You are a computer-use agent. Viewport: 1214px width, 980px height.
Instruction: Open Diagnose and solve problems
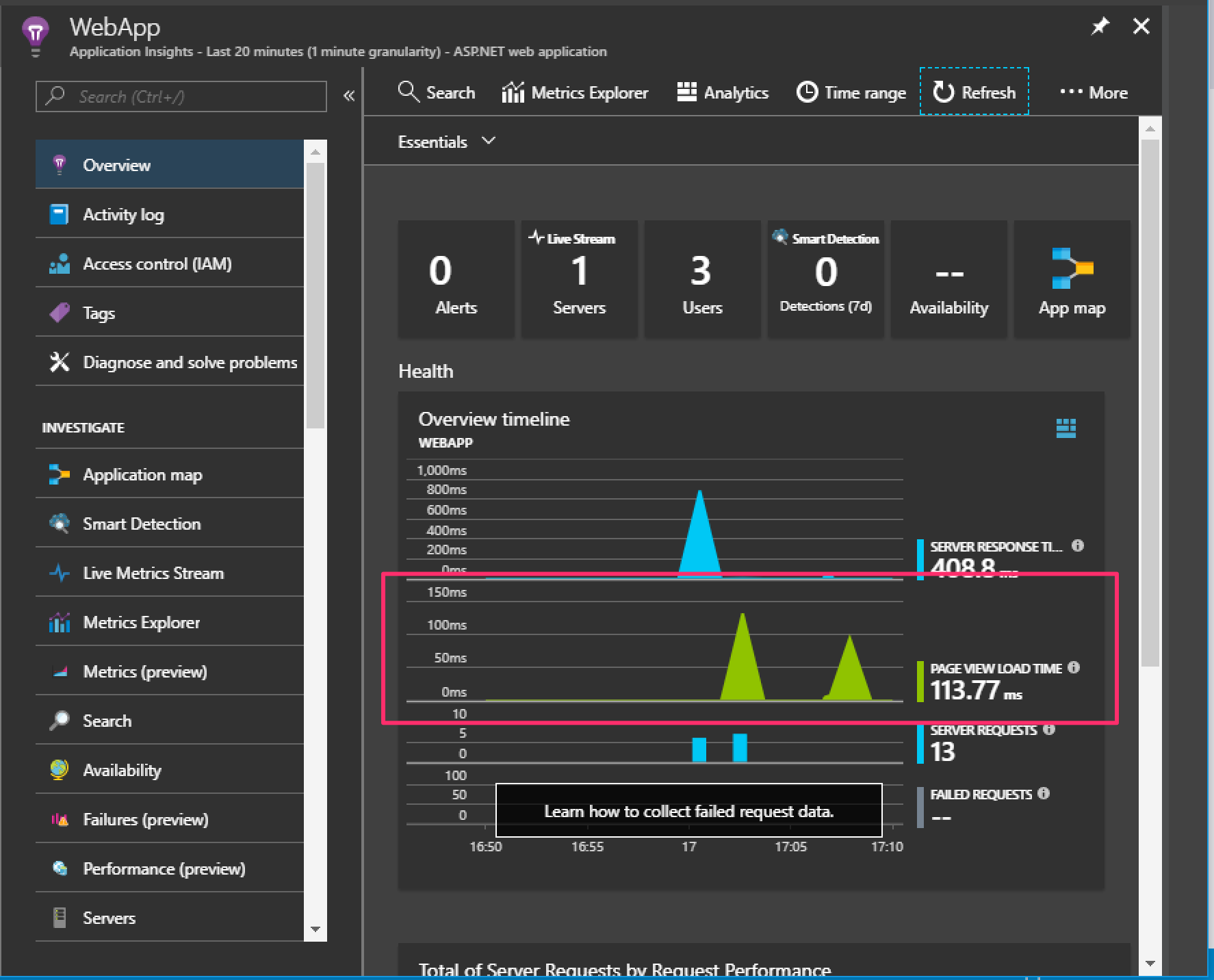pos(169,362)
